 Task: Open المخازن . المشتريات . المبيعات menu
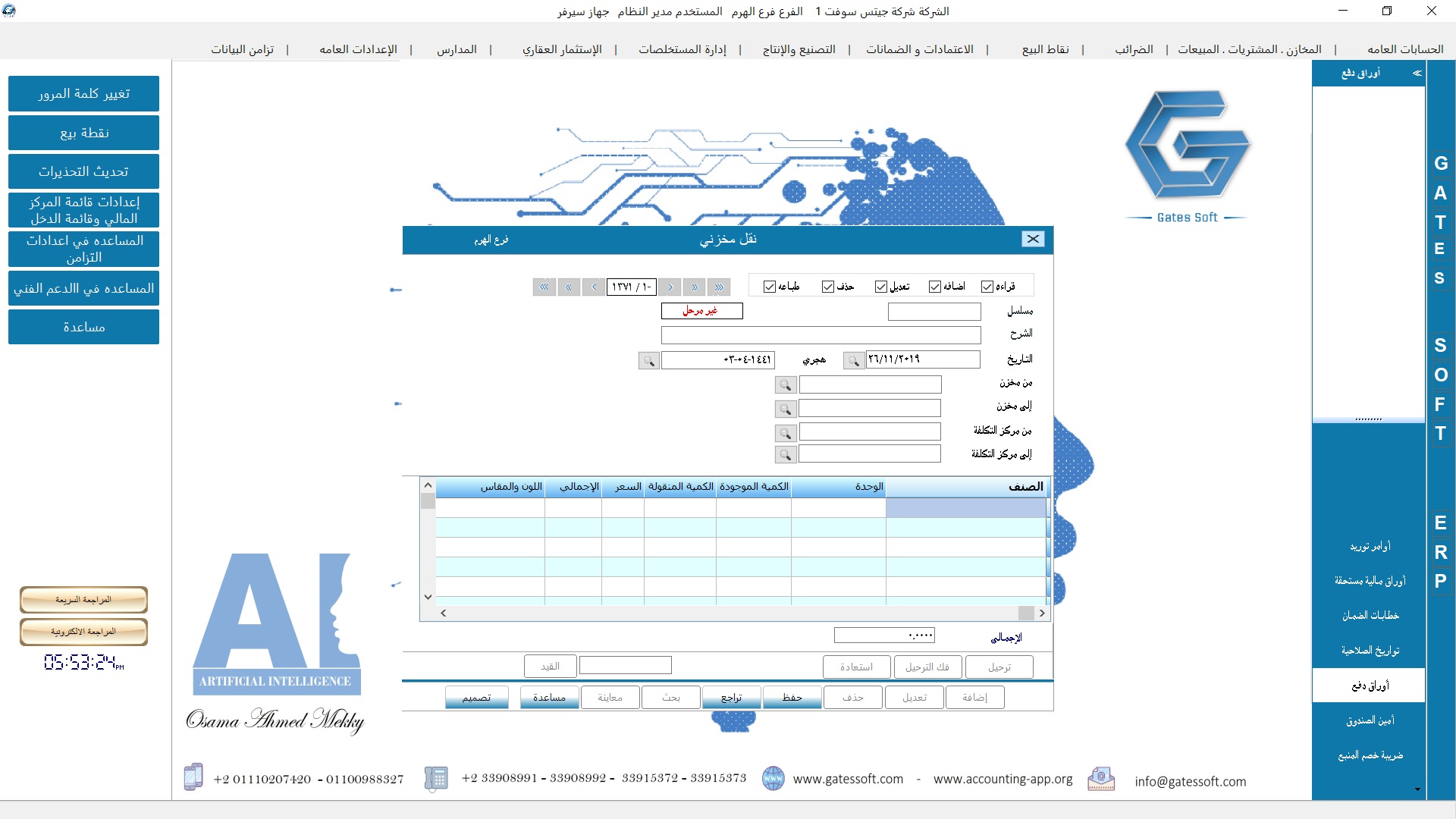tap(1250, 49)
